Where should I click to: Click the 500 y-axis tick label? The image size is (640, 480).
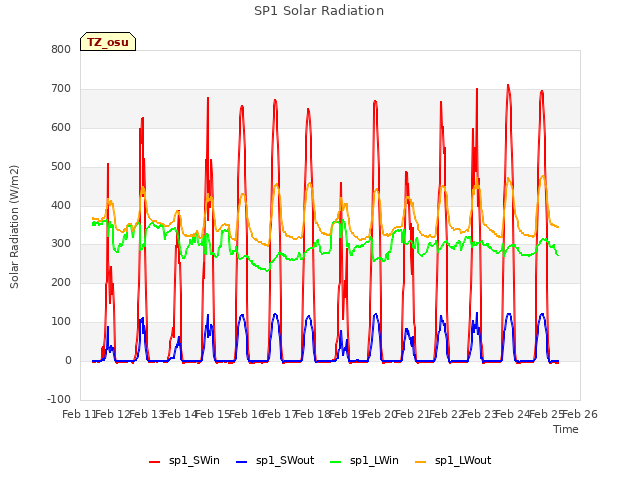61,167
